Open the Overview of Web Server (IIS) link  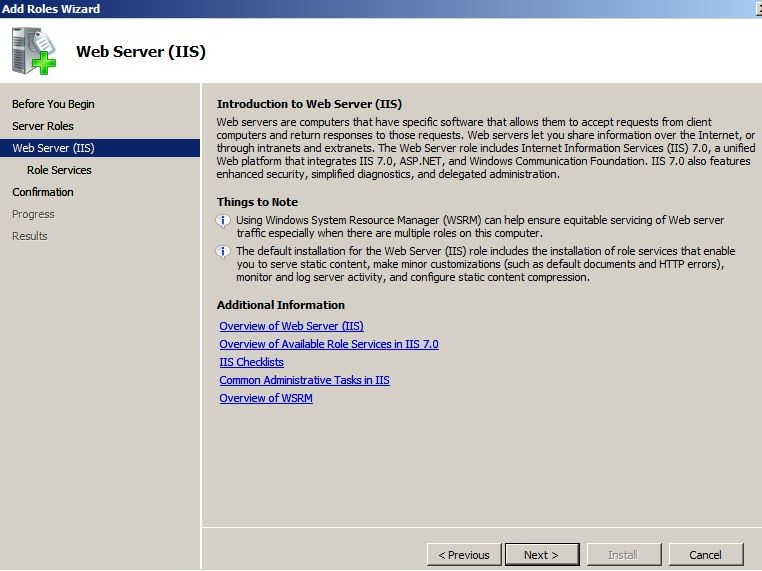(292, 326)
